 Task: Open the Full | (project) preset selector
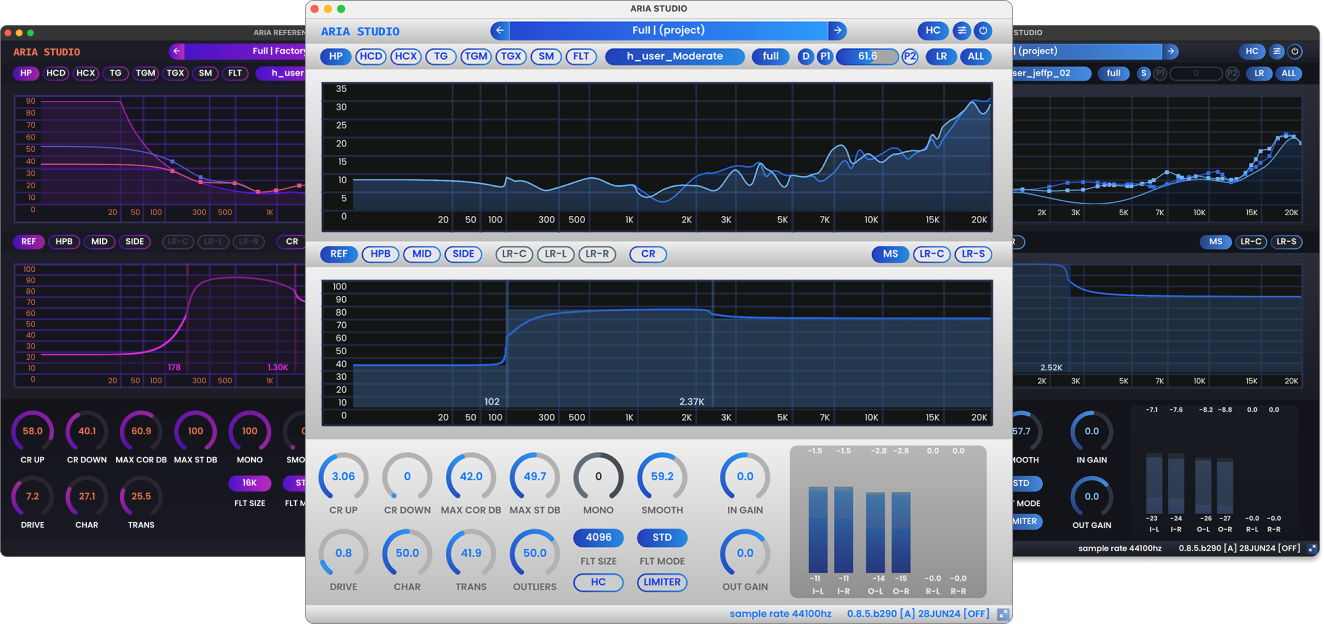668,31
